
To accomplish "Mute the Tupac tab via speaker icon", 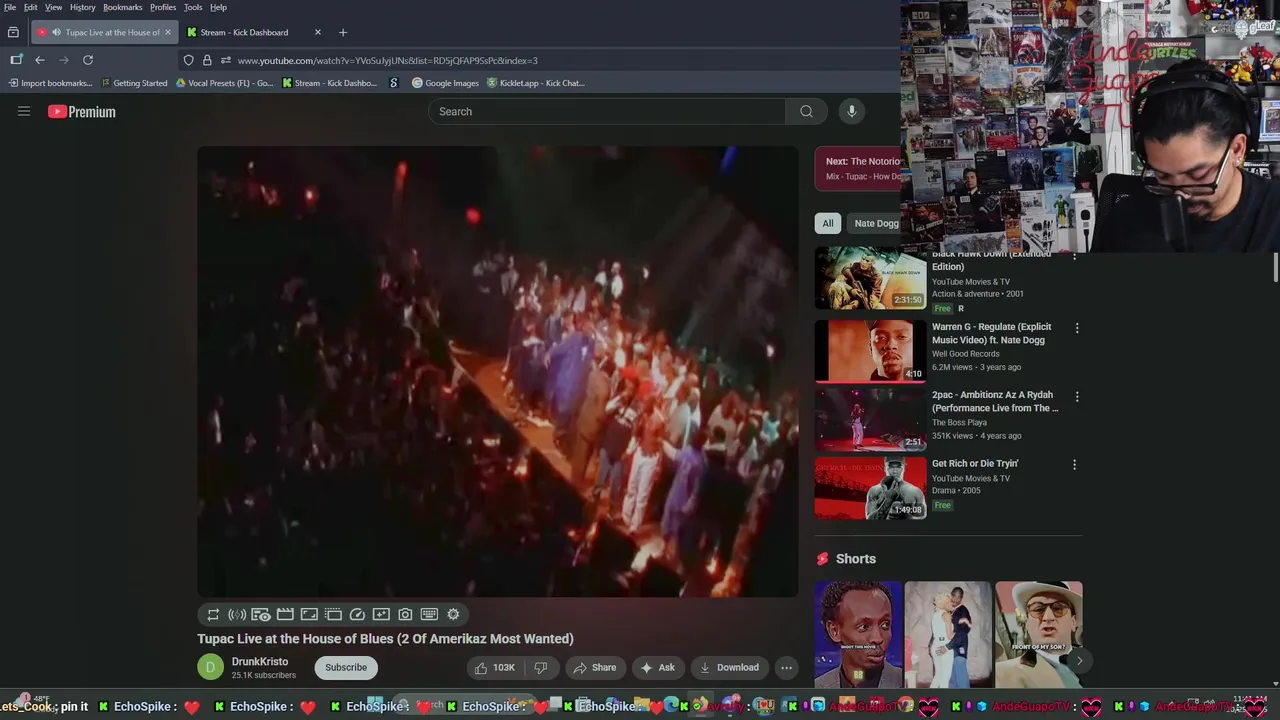I will point(56,32).
